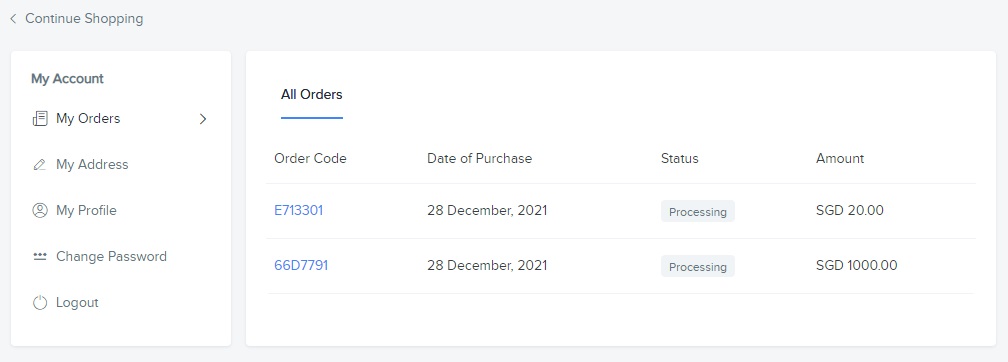1008x362 pixels.
Task: Click the dots icon for Change Password
Action: (x=40, y=256)
